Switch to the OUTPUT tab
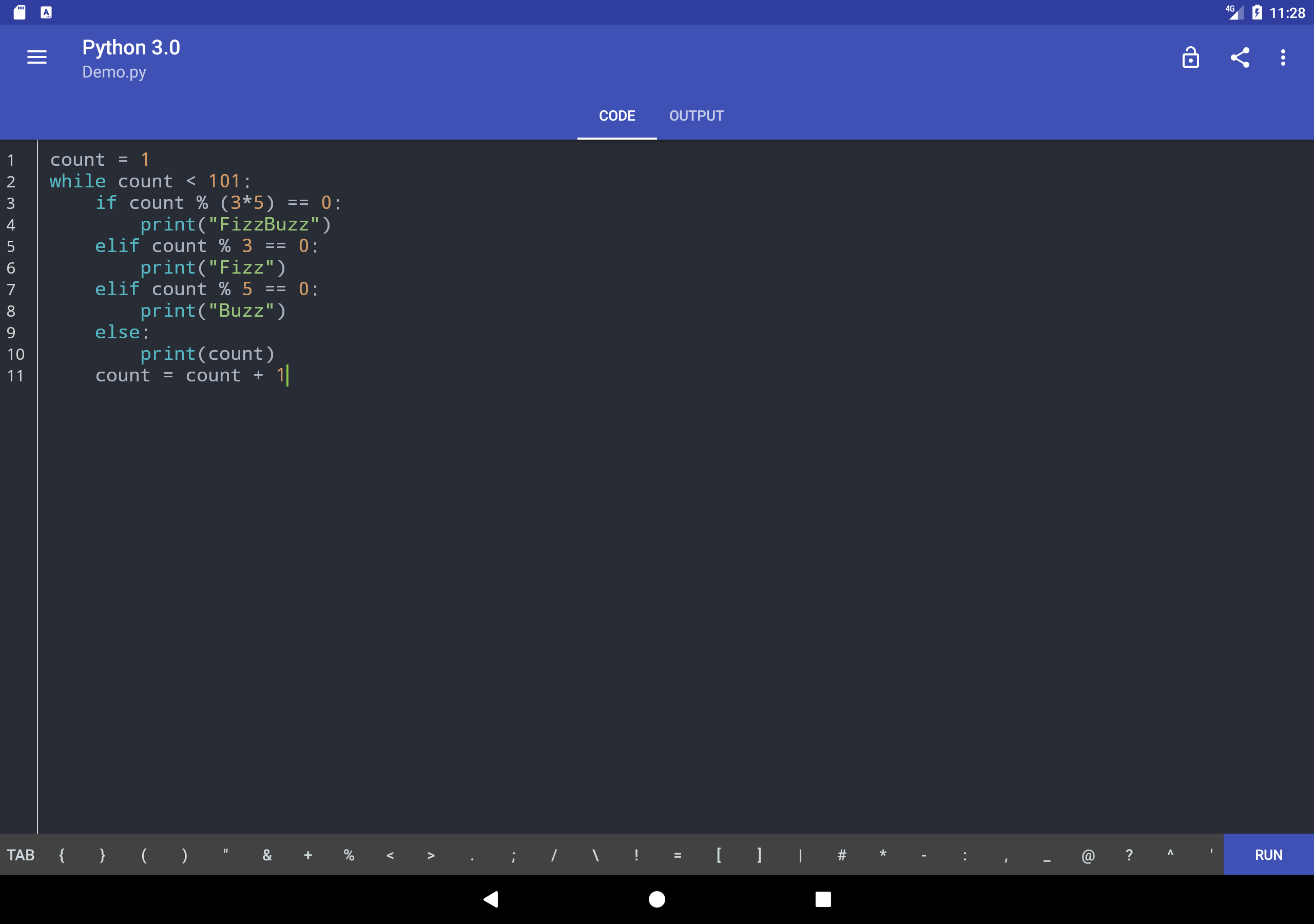 [x=696, y=116]
